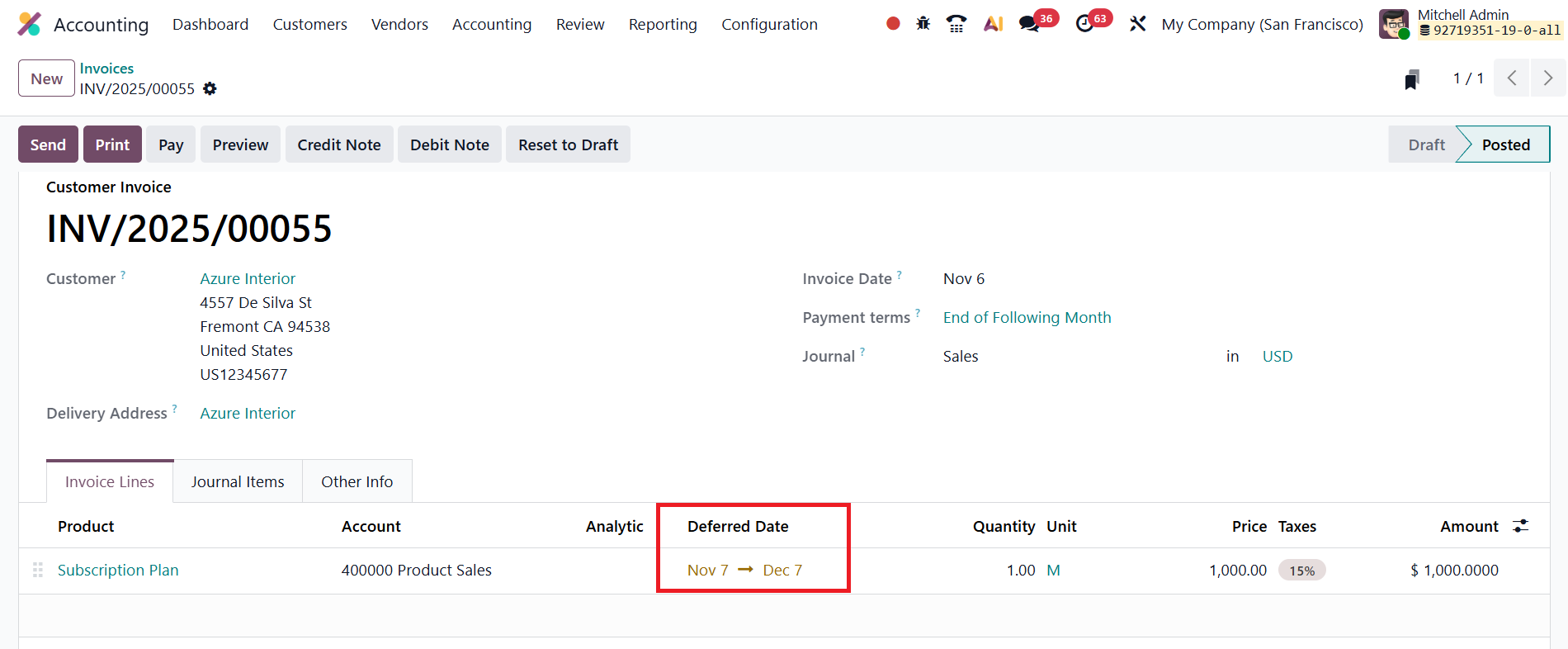Open the debug bug icon menu
The height and width of the screenshot is (649, 1568).
[x=923, y=24]
